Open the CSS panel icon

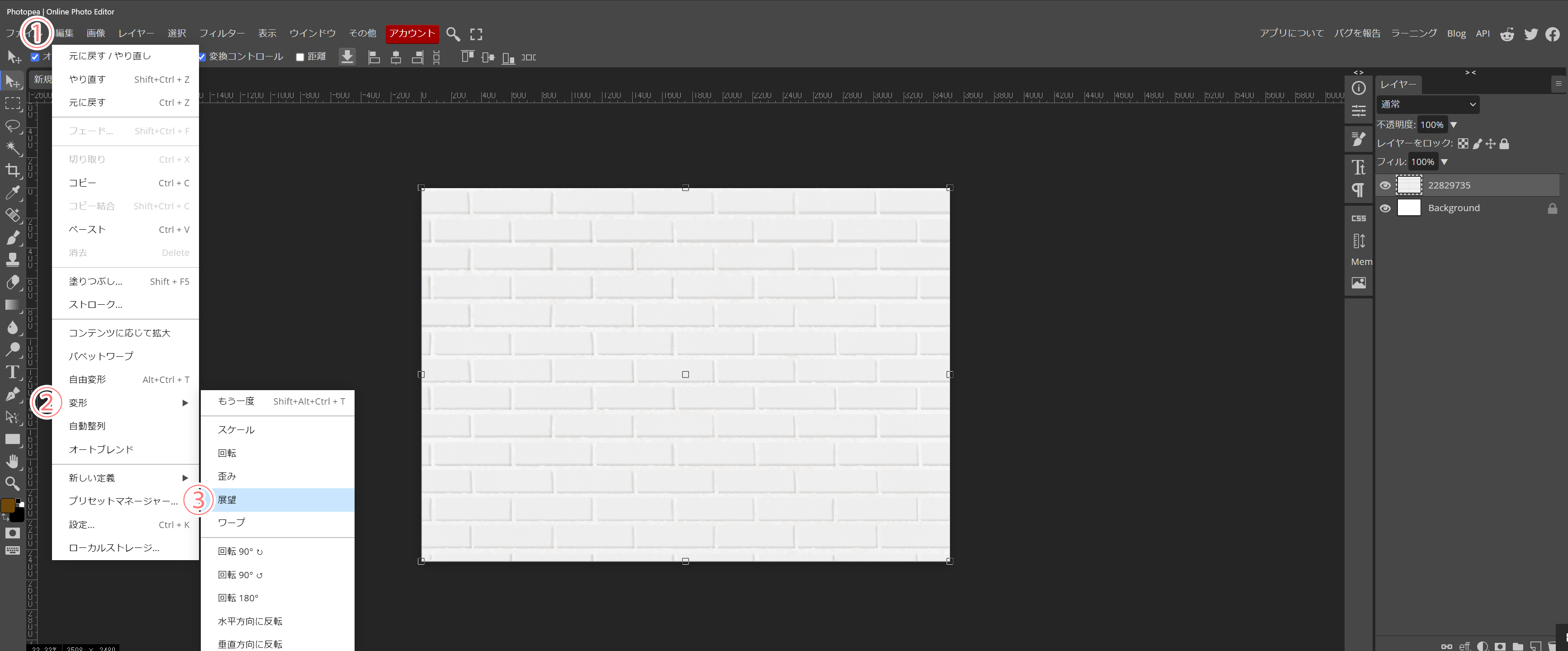(1358, 218)
